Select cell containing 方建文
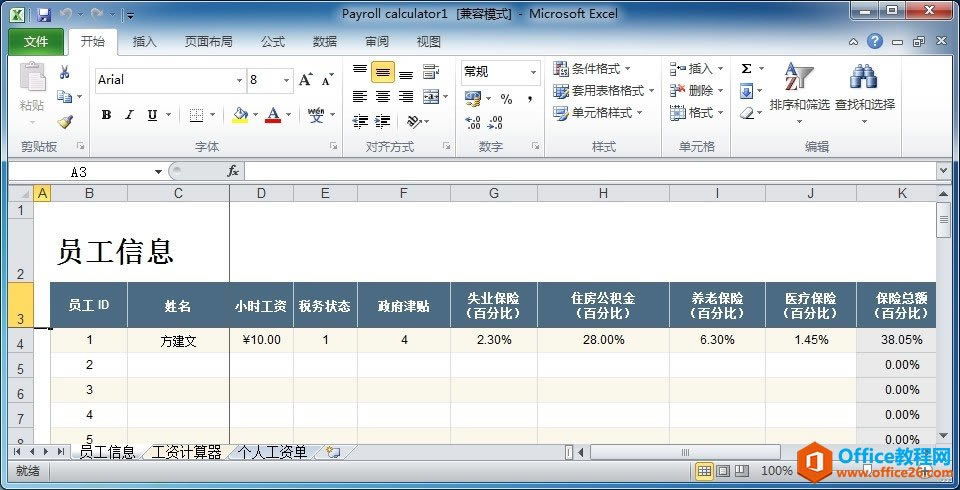960x490 pixels. click(178, 341)
